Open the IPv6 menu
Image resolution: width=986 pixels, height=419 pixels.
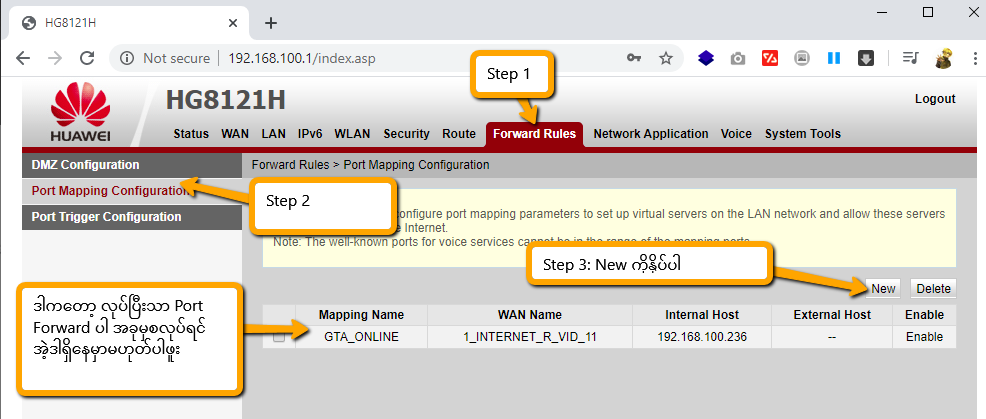coord(310,134)
